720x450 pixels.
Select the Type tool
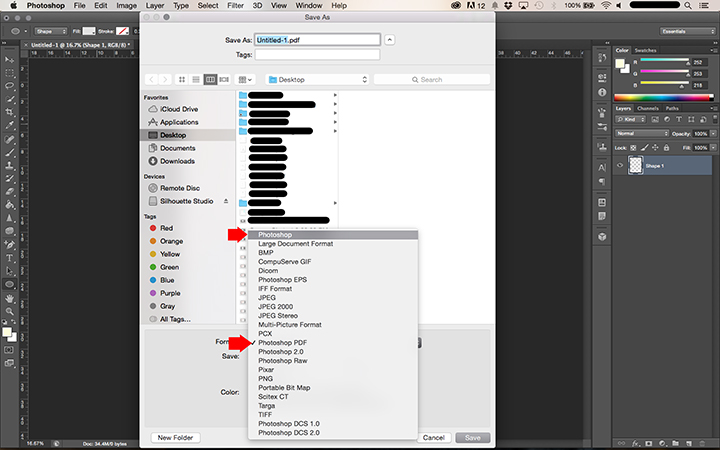point(9,258)
